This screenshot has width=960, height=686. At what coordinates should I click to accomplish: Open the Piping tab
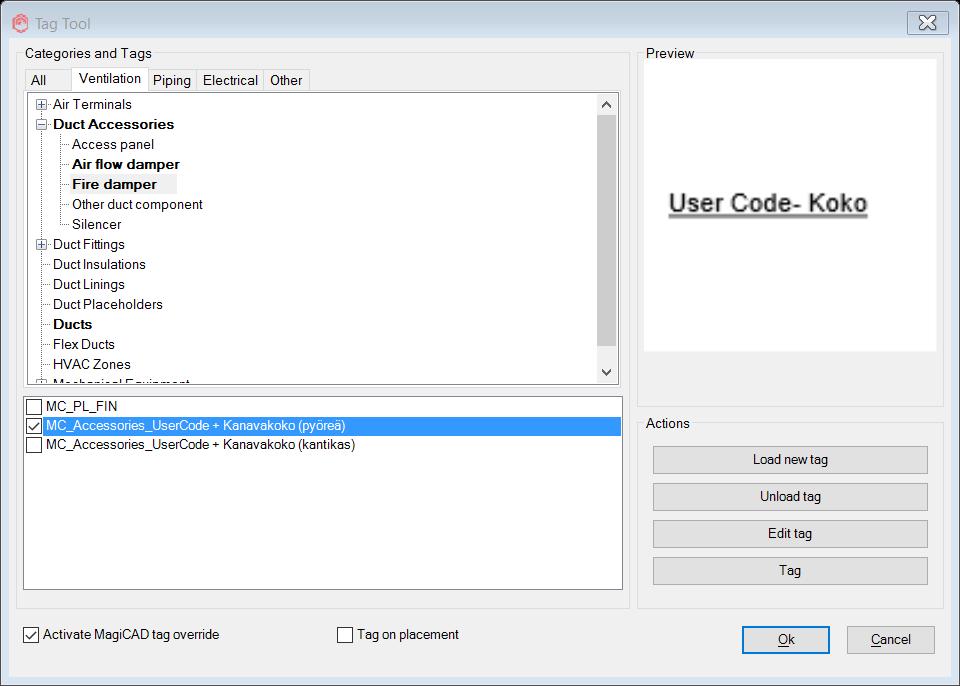point(172,80)
